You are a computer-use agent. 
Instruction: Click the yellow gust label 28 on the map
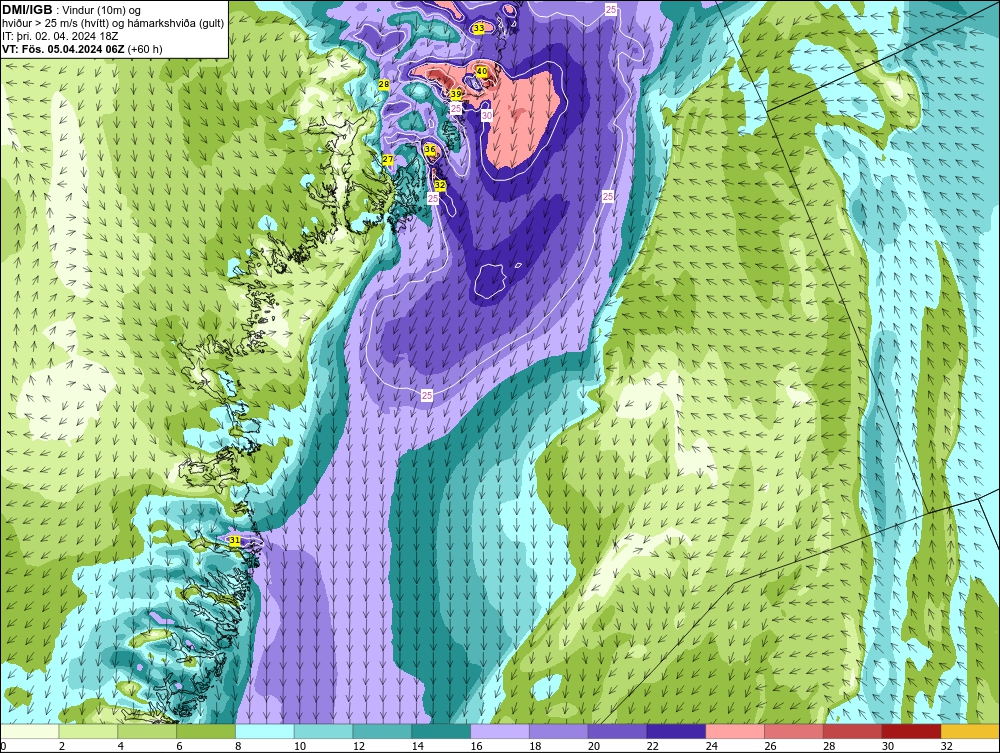384,84
